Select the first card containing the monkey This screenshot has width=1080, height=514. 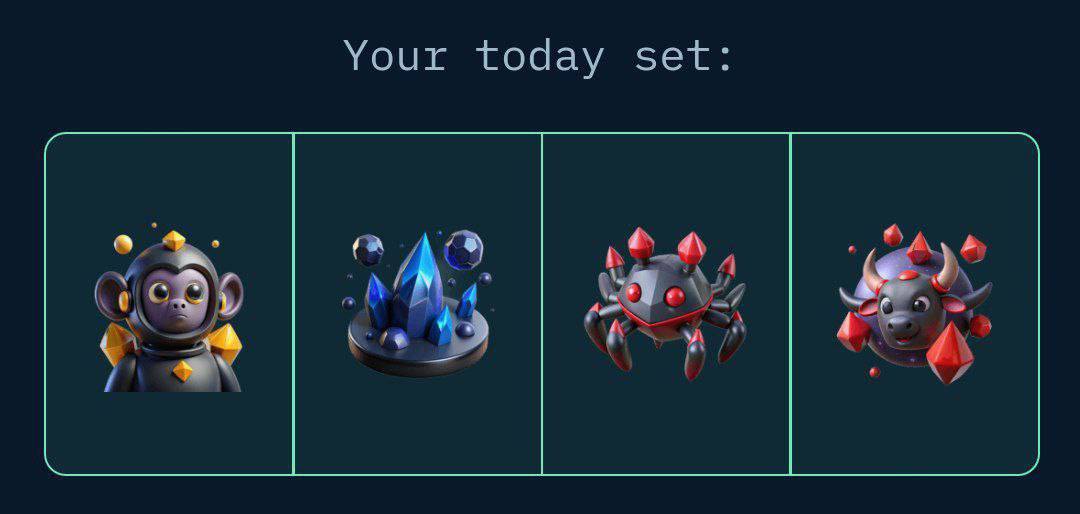tap(169, 304)
